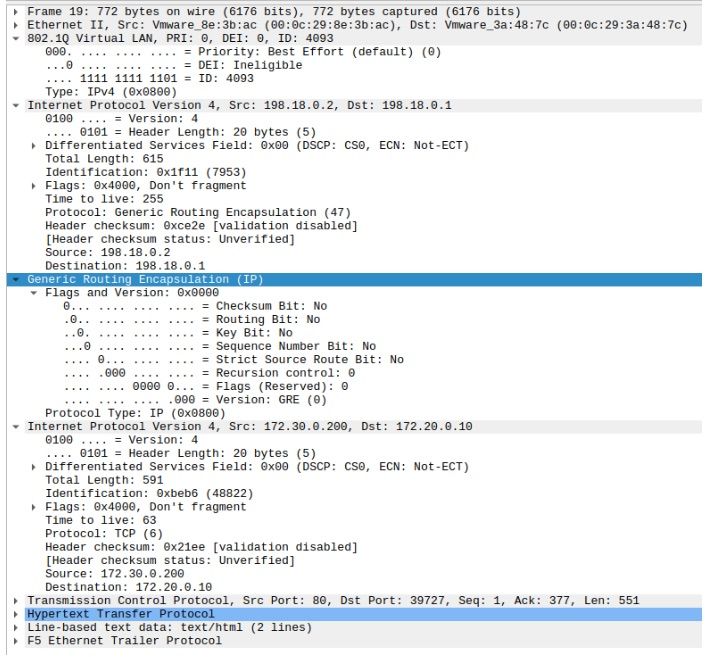Select Generic Routing Encapsulation (IP) row
Screen dimensions: 716x657
coord(354,279)
